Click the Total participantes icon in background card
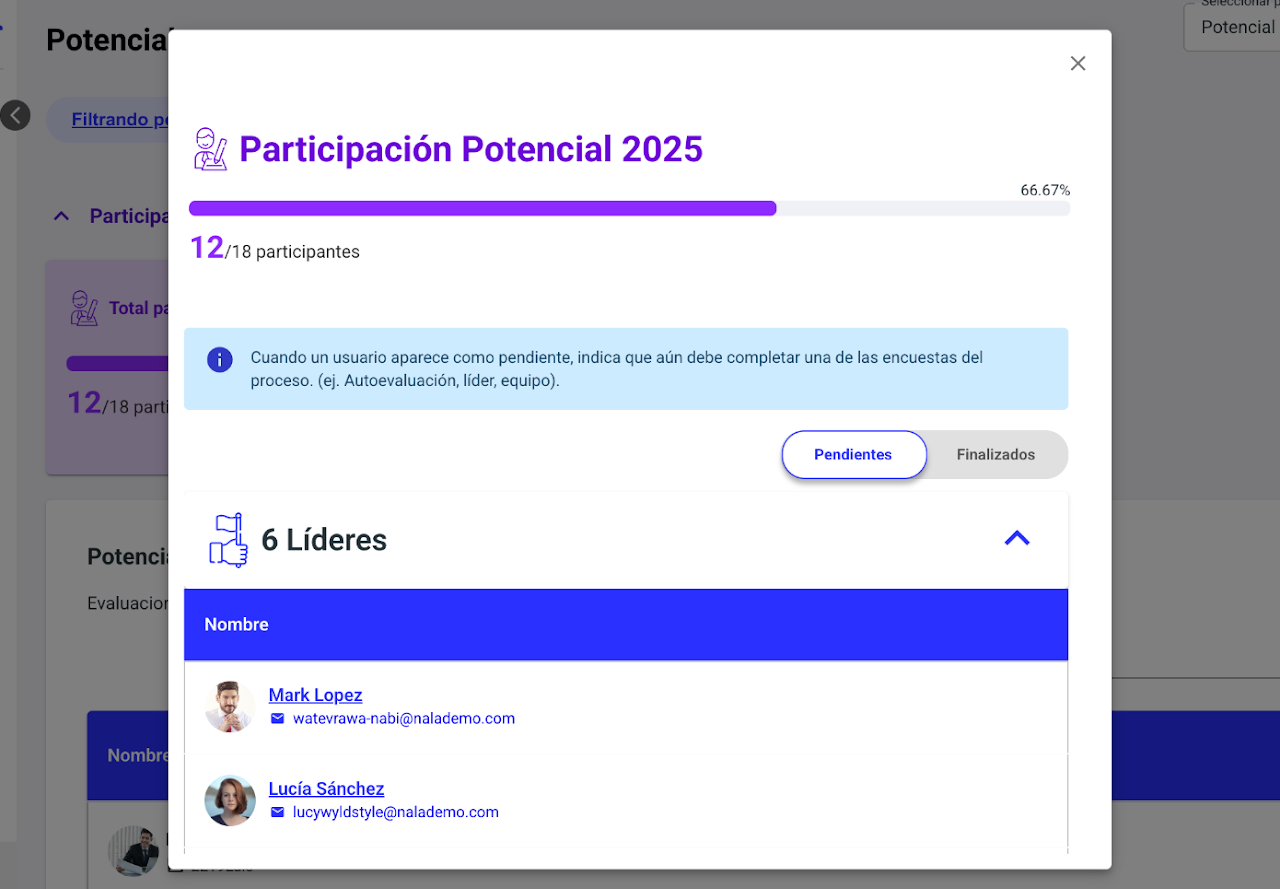 [x=84, y=308]
